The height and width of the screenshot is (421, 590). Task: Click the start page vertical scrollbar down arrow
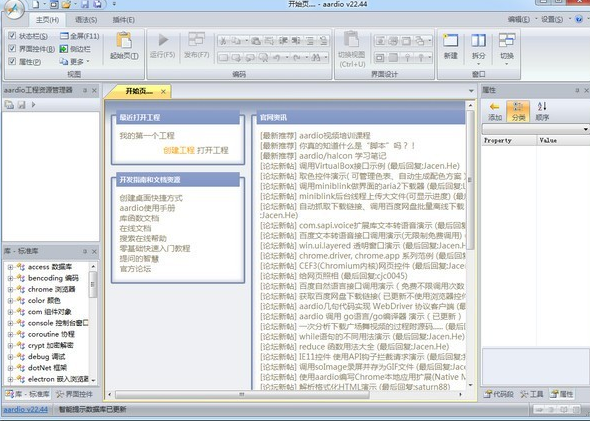click(470, 385)
